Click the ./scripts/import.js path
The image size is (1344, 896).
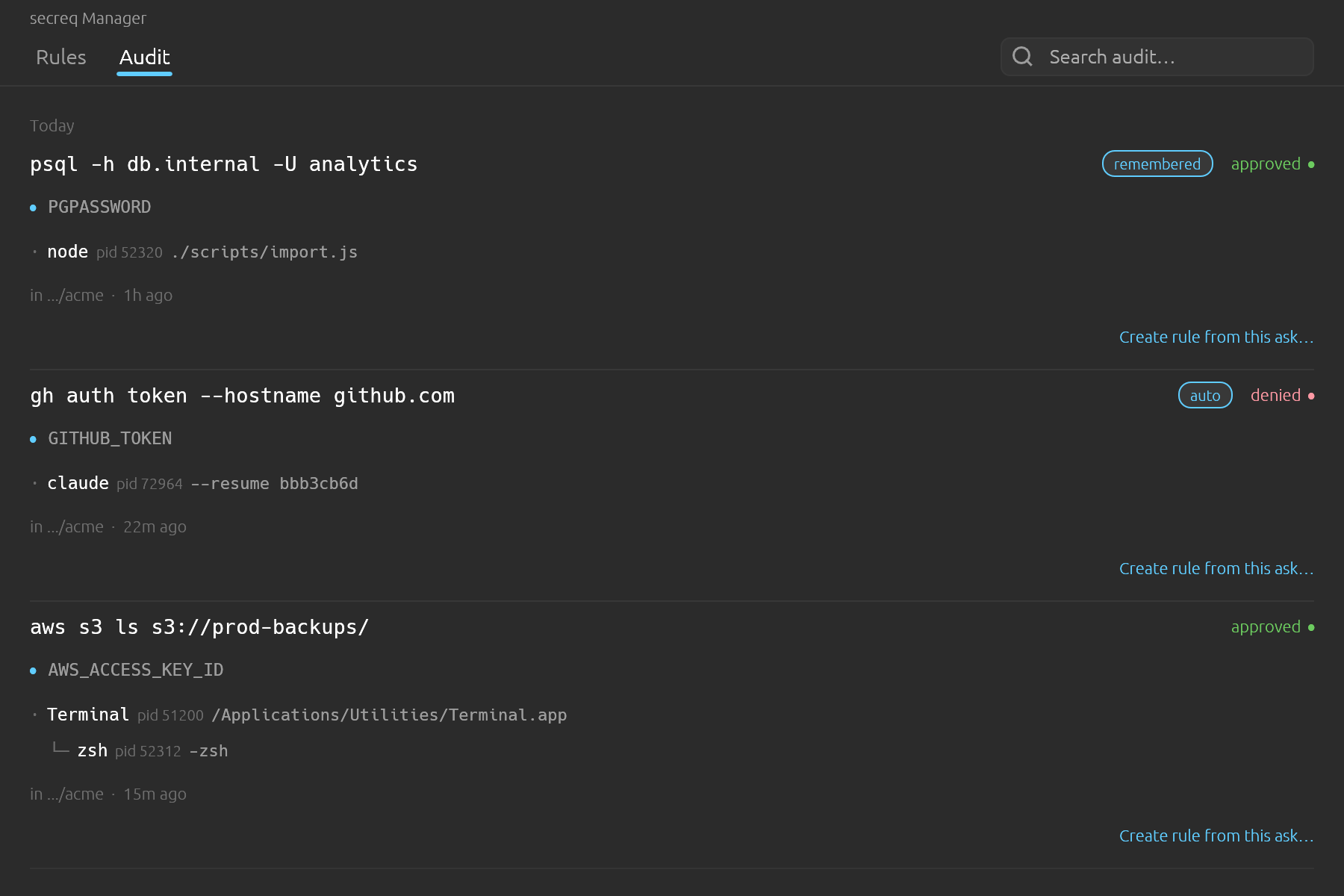click(x=264, y=252)
